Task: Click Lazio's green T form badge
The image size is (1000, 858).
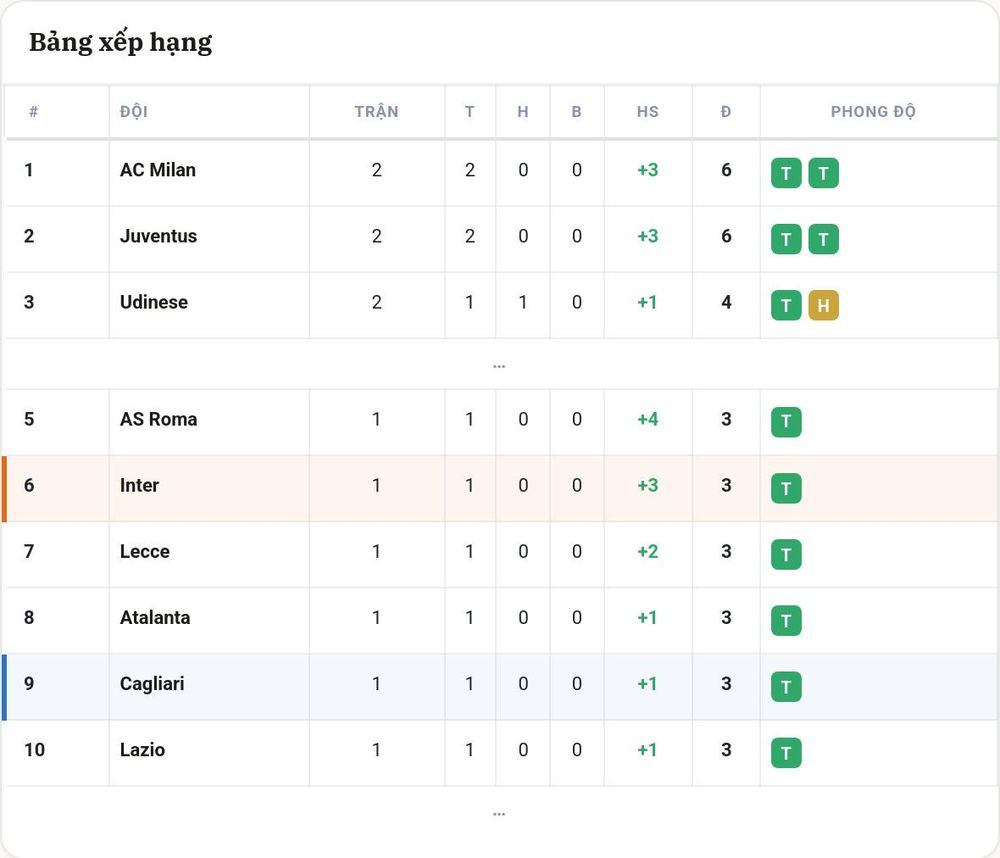Action: pyautogui.click(x=786, y=753)
